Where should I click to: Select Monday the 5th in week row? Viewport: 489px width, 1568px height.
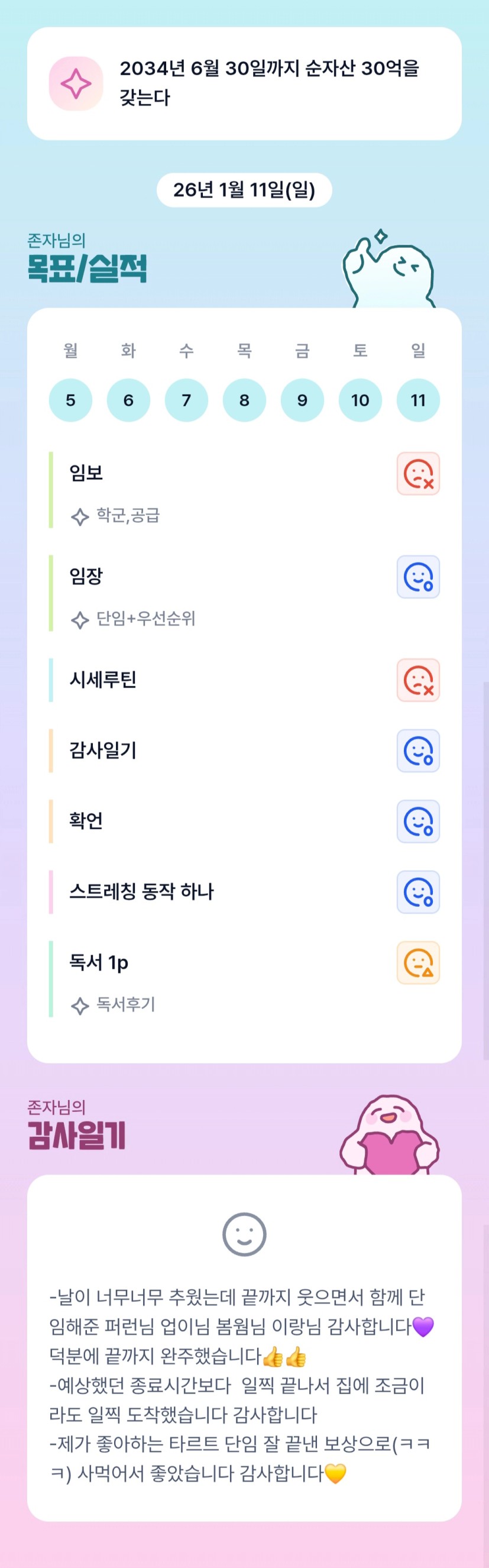click(x=70, y=400)
